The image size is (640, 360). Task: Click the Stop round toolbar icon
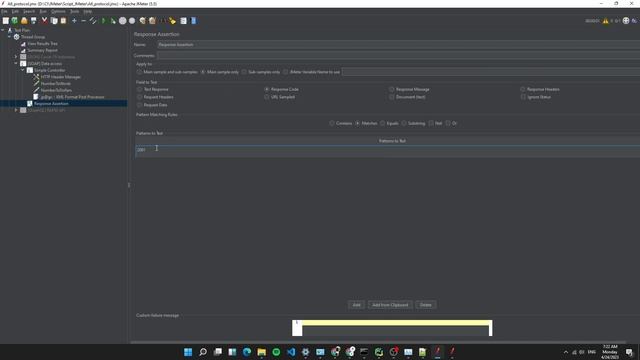(122, 20)
